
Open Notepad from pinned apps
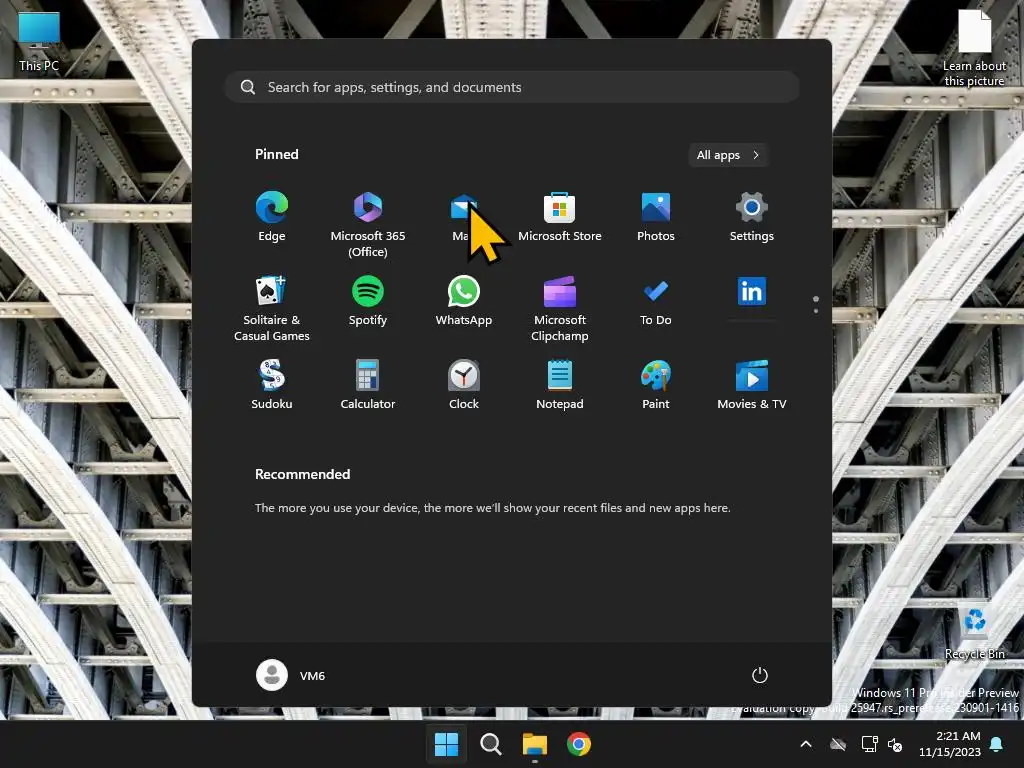click(x=560, y=385)
